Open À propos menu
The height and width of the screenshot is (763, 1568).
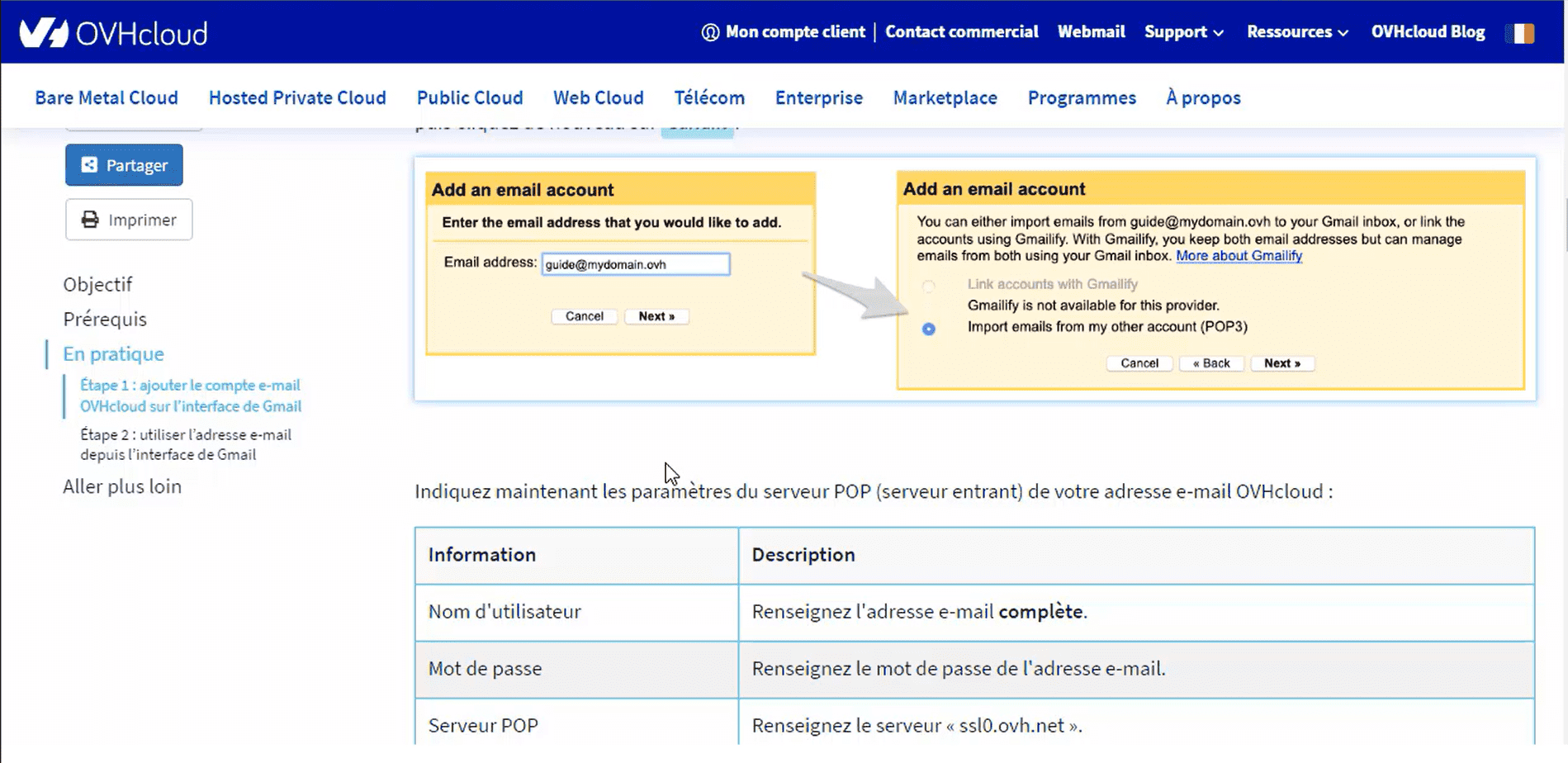pyautogui.click(x=1203, y=97)
